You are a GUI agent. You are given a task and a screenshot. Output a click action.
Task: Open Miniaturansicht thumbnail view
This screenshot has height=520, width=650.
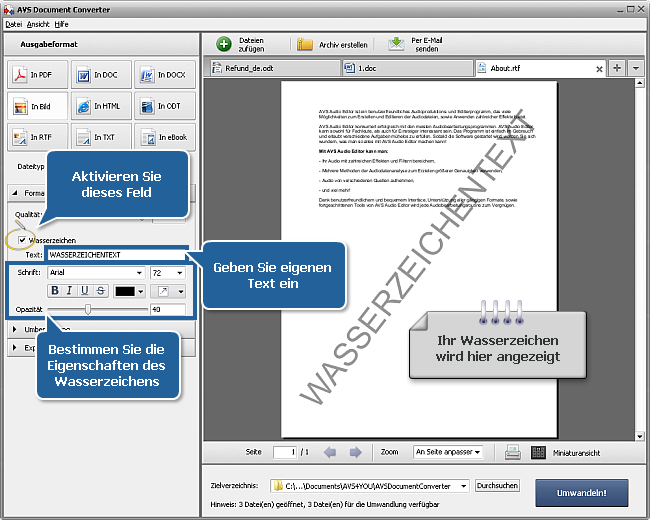pos(566,453)
